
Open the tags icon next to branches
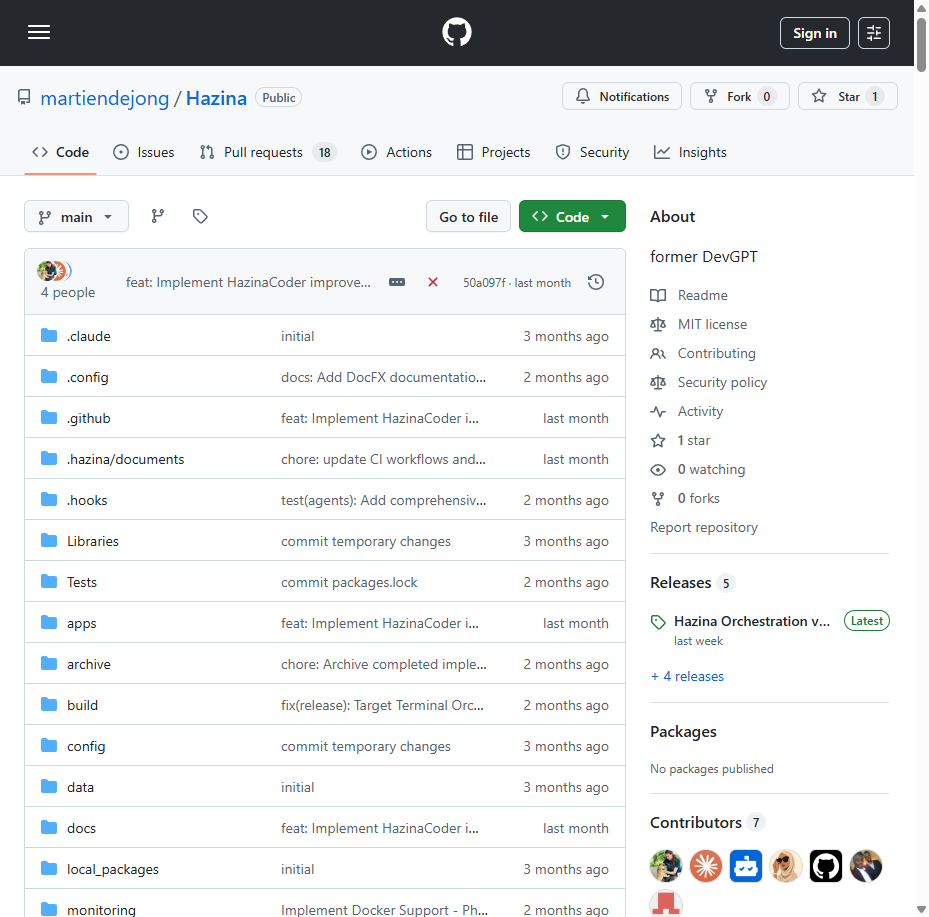click(200, 216)
